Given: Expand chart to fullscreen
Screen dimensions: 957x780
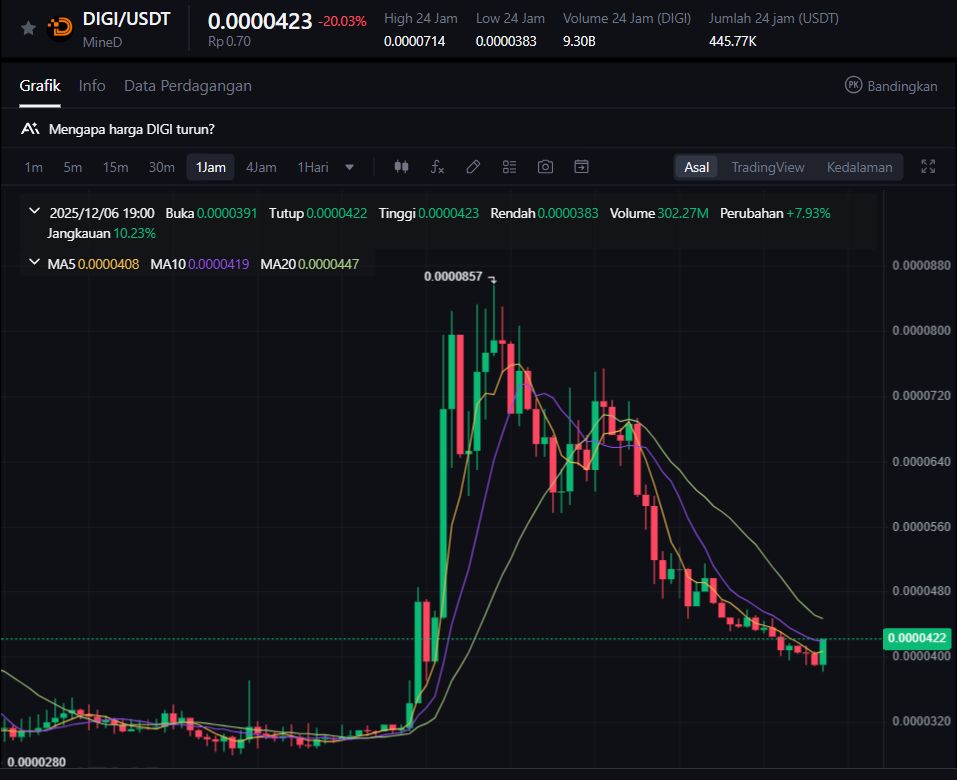Looking at the screenshot, I should pyautogui.click(x=927, y=167).
